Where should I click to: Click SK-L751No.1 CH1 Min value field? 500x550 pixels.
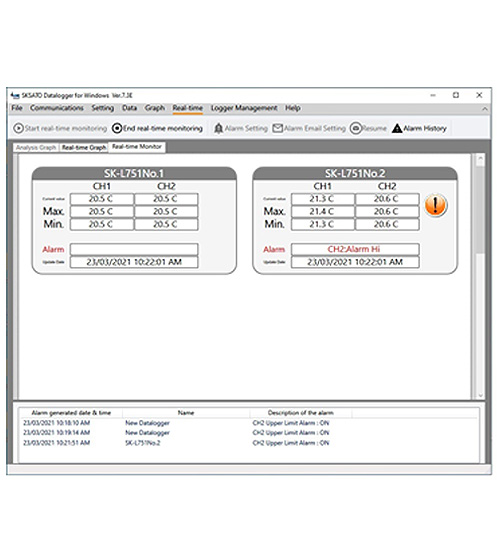[102, 224]
